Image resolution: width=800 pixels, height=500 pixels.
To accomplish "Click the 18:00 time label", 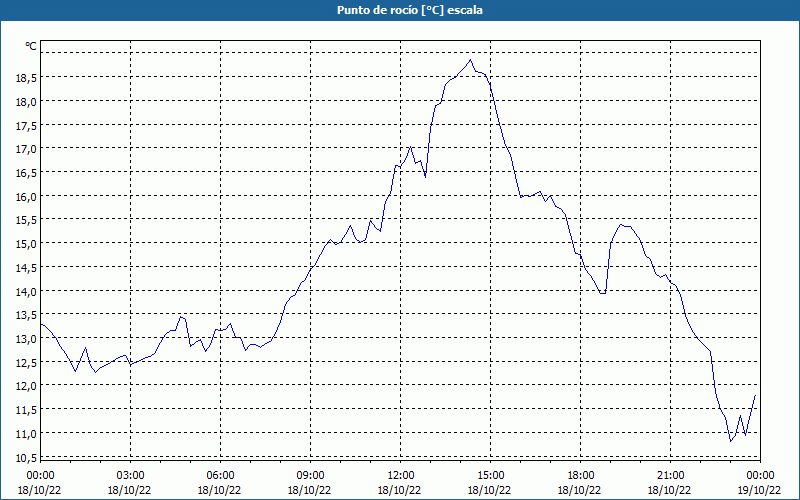I will point(581,476).
